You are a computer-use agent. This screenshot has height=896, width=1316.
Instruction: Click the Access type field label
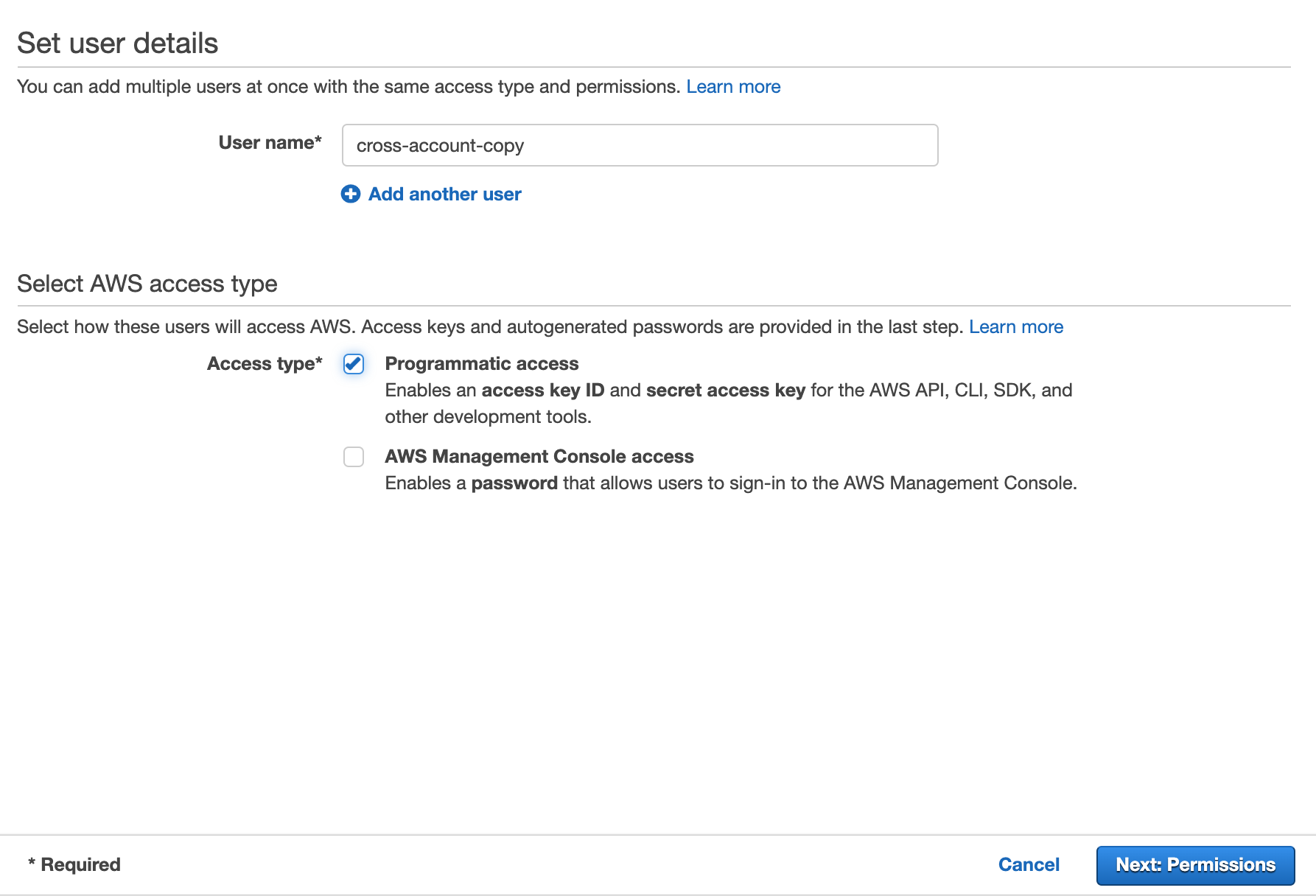coord(265,364)
